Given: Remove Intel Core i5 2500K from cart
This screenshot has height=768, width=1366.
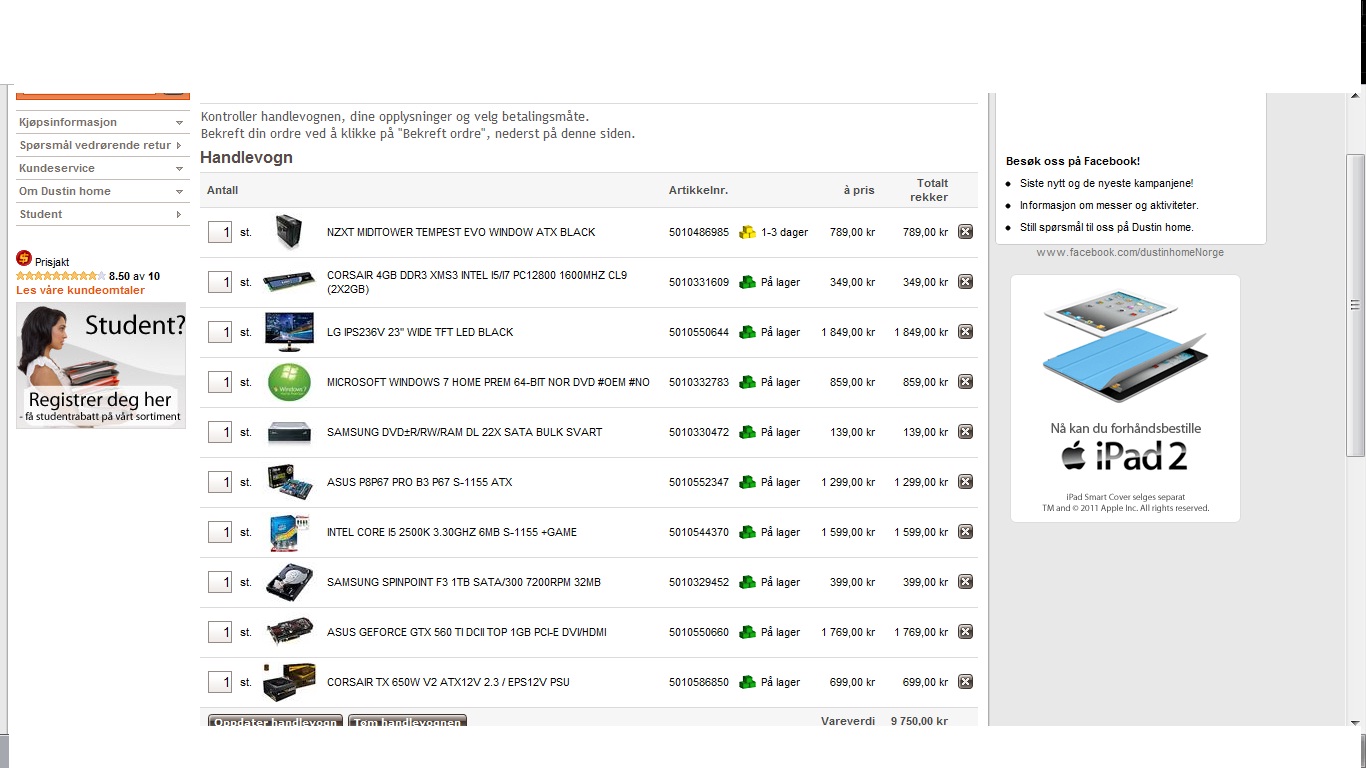Looking at the screenshot, I should [x=965, y=532].
